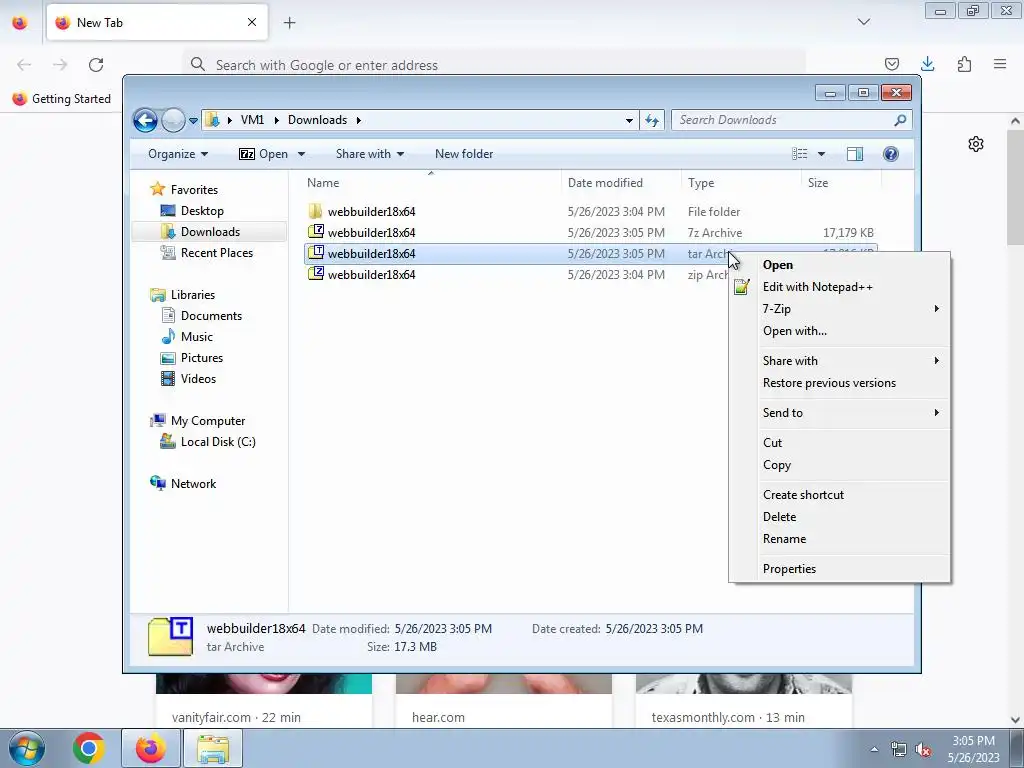Select Favorites in the navigation pane

click(194, 190)
